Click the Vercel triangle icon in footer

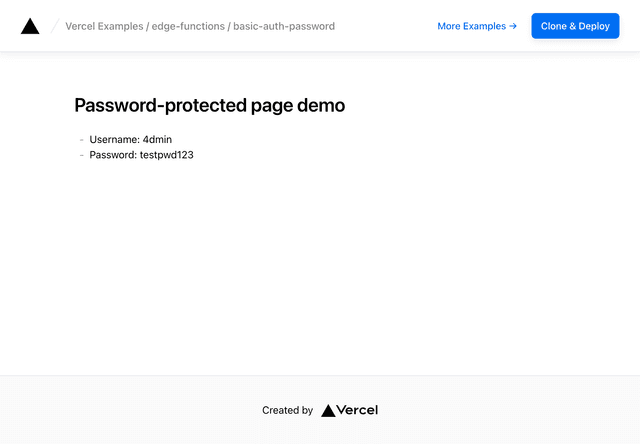(x=328, y=410)
